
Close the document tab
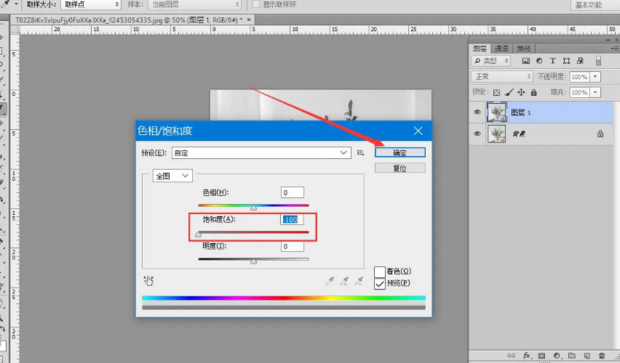point(249,19)
